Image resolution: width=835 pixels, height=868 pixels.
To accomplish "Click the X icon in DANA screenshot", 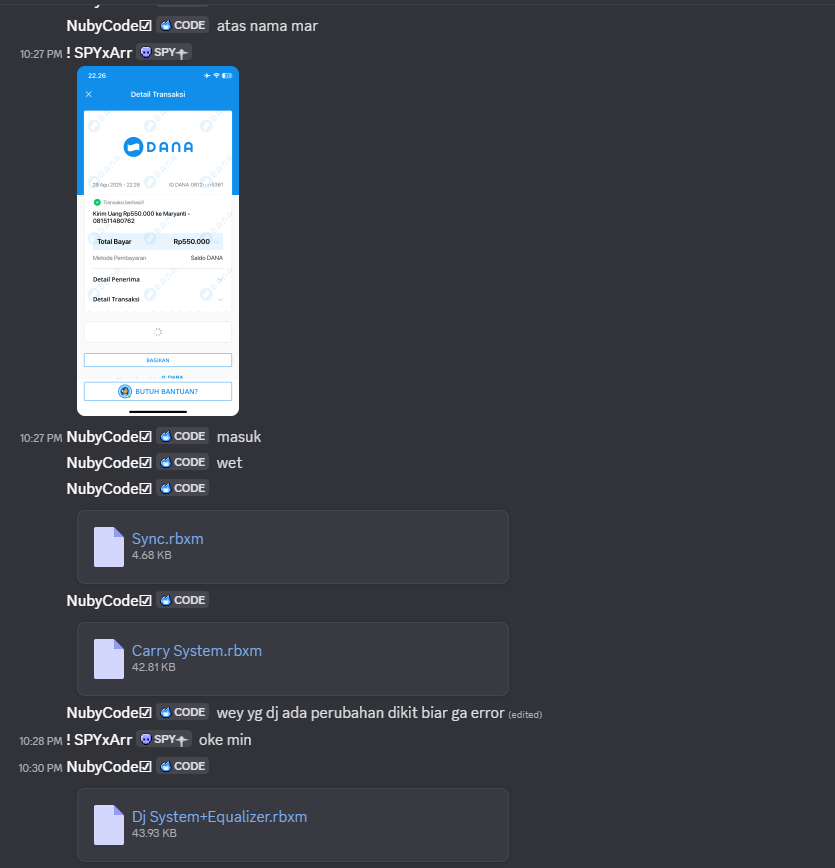I will click(89, 94).
